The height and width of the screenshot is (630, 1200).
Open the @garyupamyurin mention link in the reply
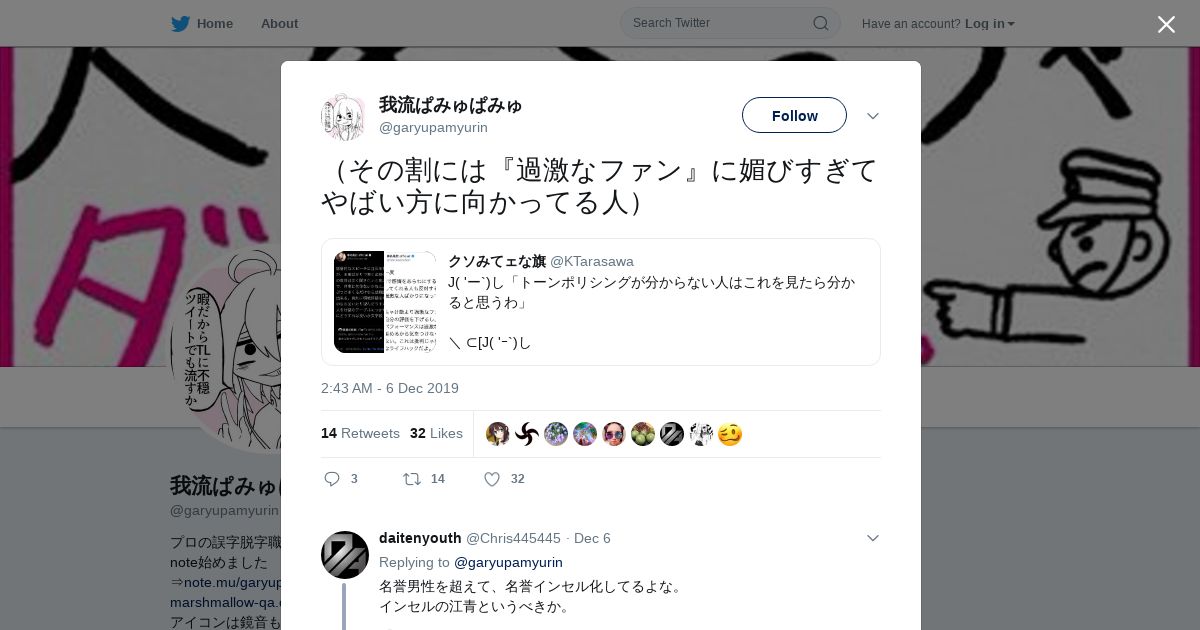pyautogui.click(x=508, y=562)
